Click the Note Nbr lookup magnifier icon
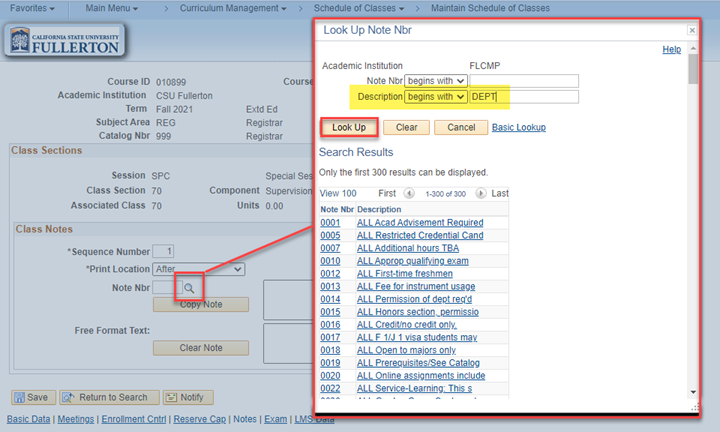Image resolution: width=720 pixels, height=432 pixels. click(x=188, y=288)
